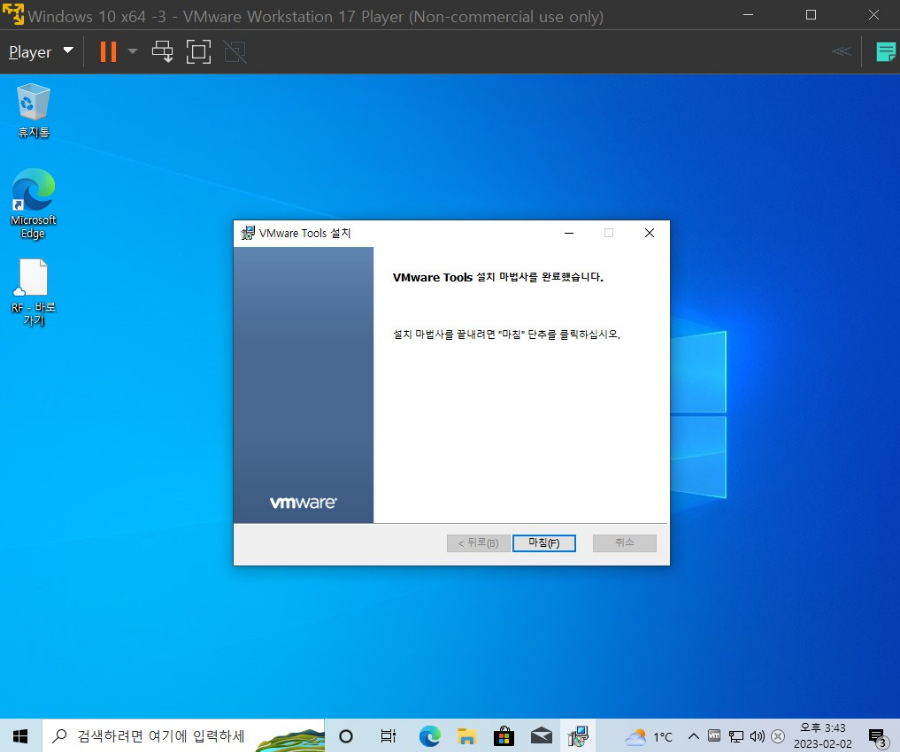Collapse toolbar with the double-arrow icon
The image size is (900, 752).
point(841,52)
